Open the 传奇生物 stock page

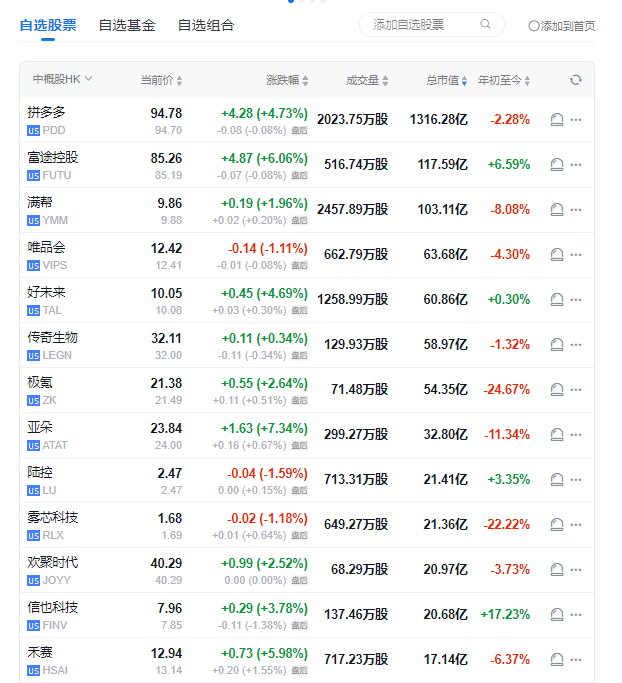(53, 337)
